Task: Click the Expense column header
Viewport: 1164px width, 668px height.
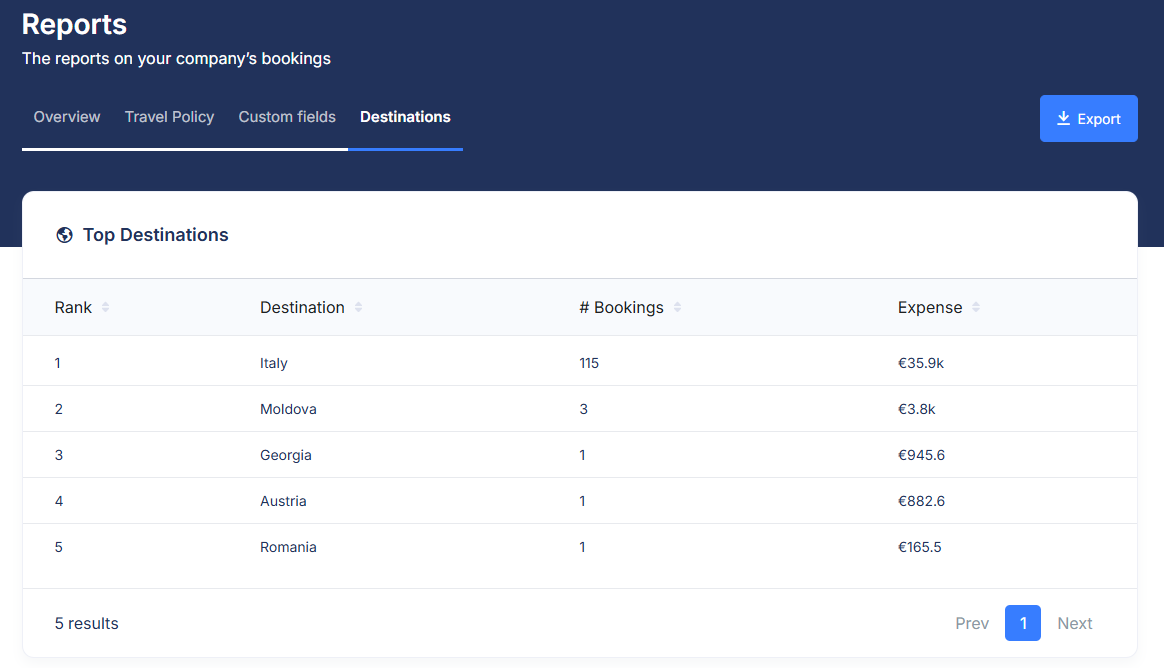Action: point(929,307)
